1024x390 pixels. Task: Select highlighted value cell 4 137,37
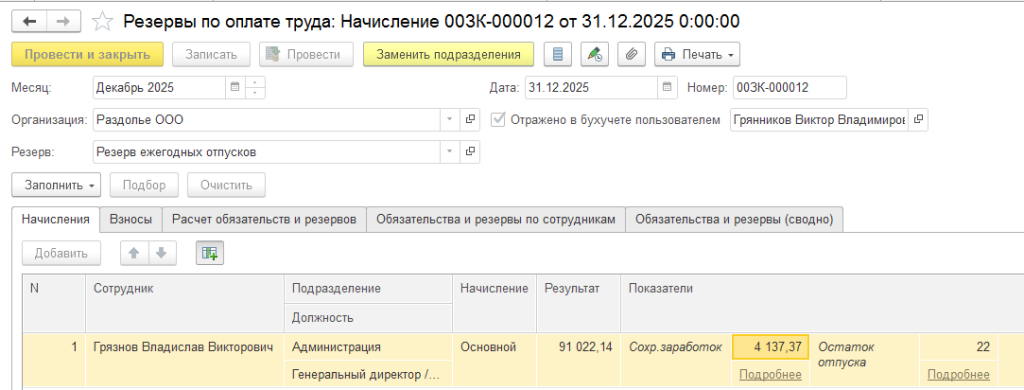click(x=771, y=348)
